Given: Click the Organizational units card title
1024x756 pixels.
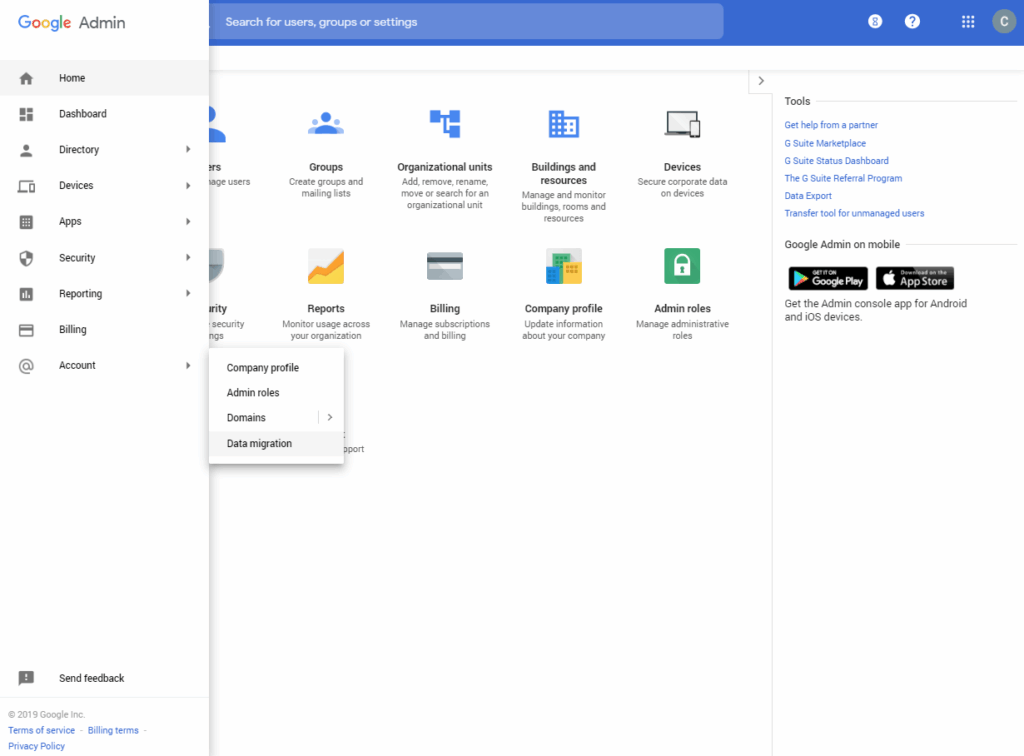Looking at the screenshot, I should coord(445,167).
